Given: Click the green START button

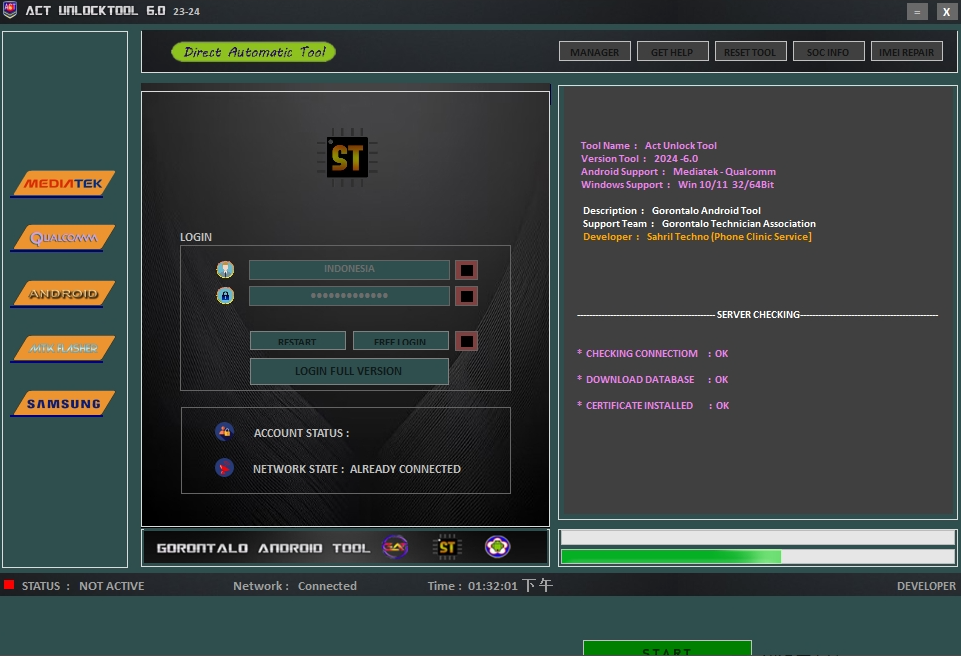Looking at the screenshot, I should click(667, 648).
